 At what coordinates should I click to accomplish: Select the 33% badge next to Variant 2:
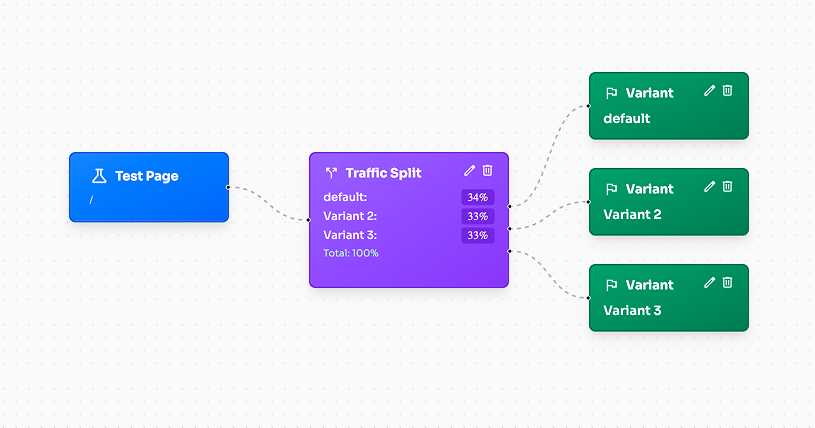point(477,216)
